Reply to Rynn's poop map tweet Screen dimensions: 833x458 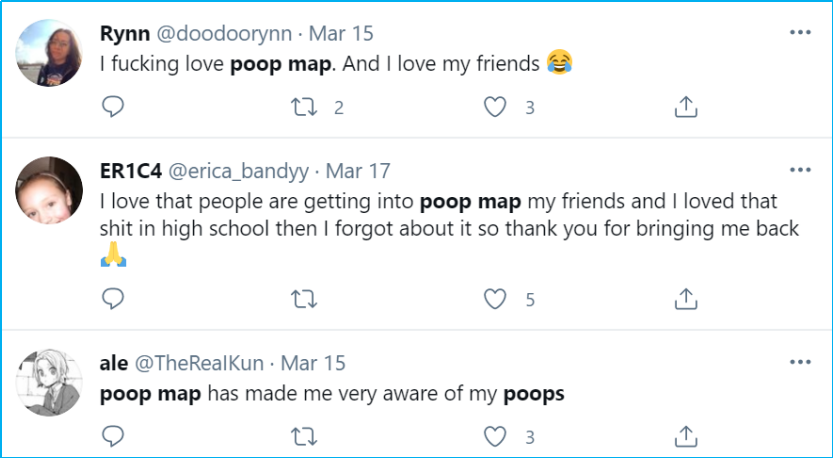tap(114, 107)
